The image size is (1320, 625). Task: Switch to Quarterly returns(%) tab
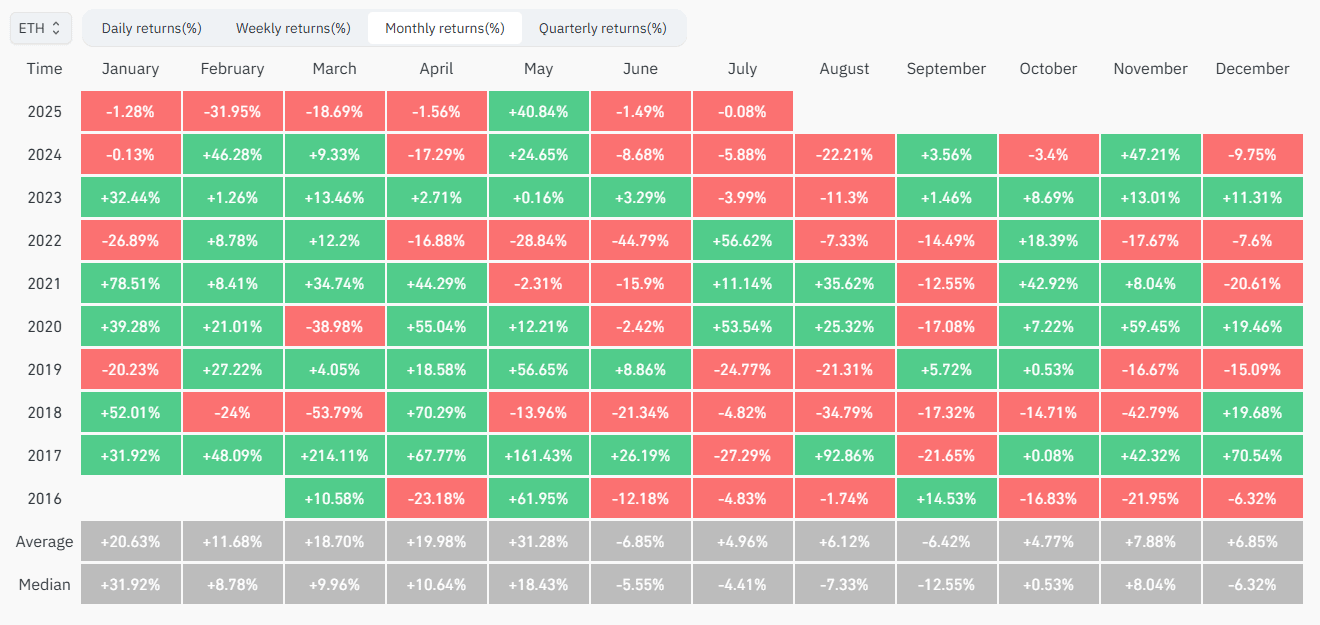click(x=602, y=28)
